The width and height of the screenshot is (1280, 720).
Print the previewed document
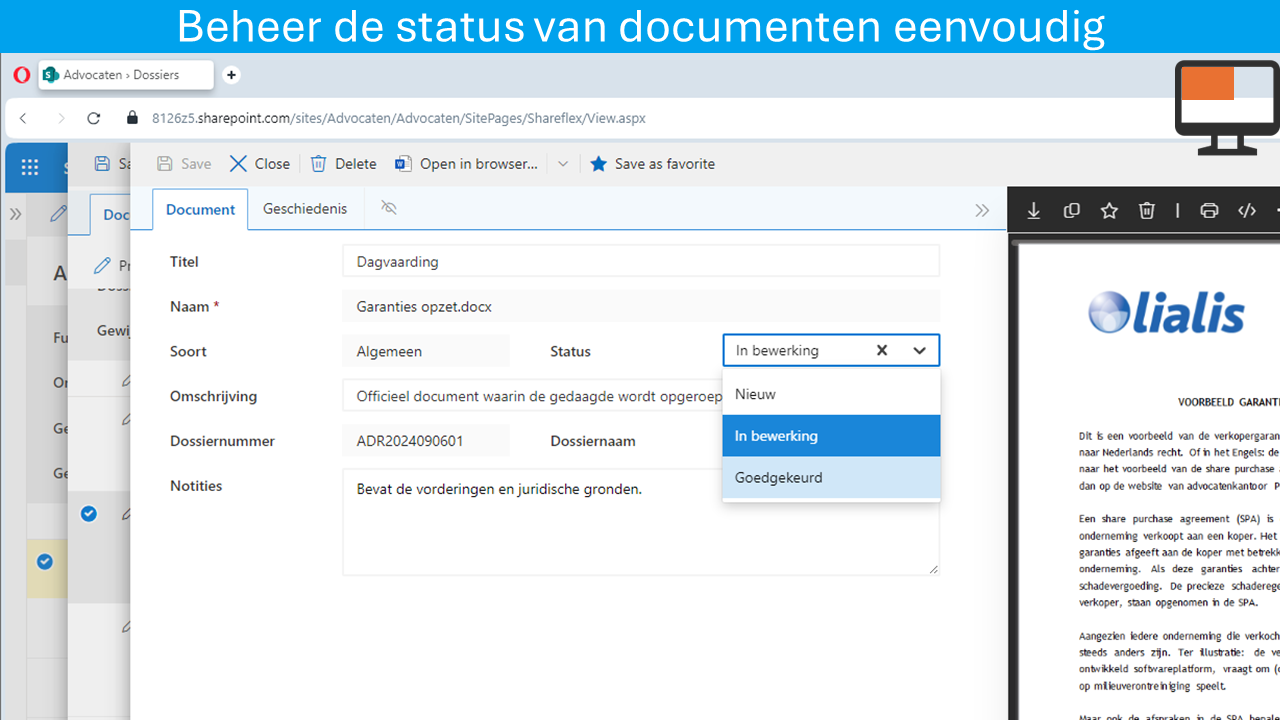tap(1209, 210)
